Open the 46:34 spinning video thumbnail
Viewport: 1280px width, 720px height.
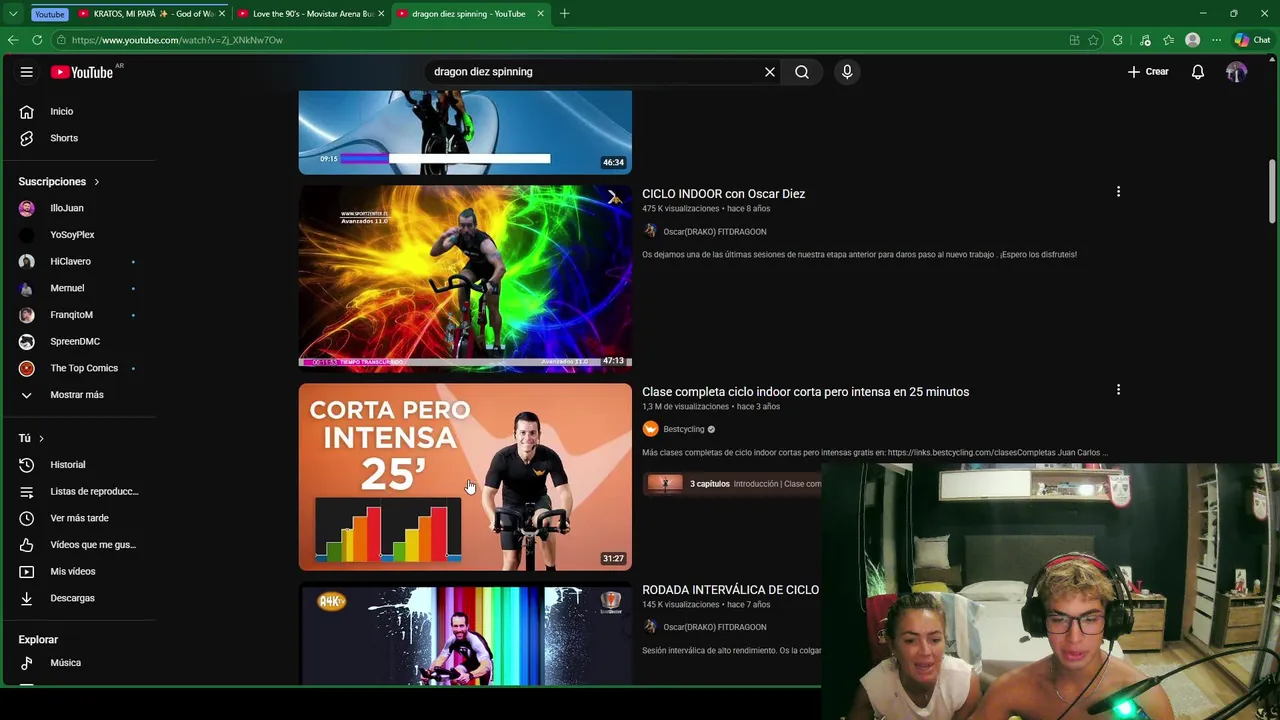(x=465, y=132)
